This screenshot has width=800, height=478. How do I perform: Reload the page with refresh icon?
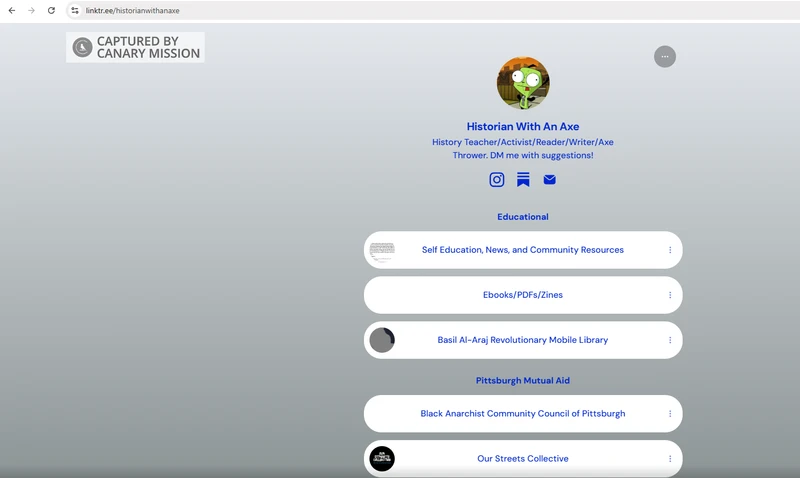tap(51, 10)
